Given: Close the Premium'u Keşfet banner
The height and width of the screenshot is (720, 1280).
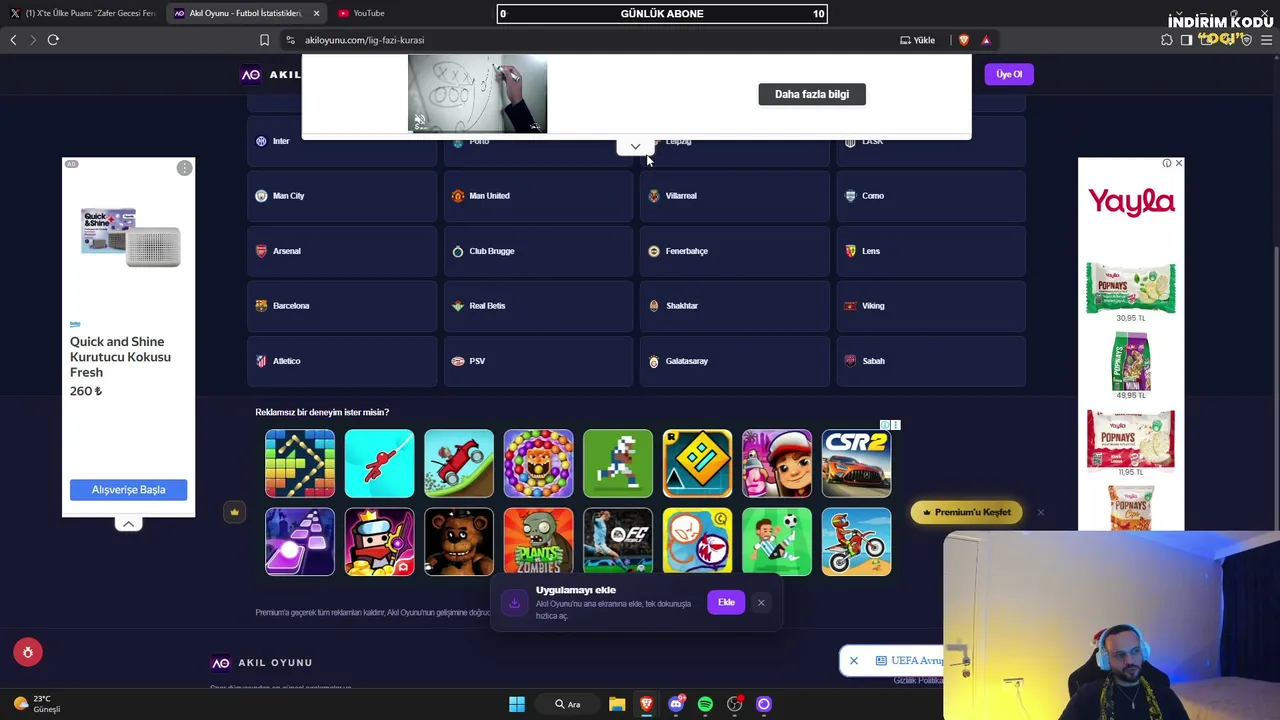Looking at the screenshot, I should point(1040,512).
